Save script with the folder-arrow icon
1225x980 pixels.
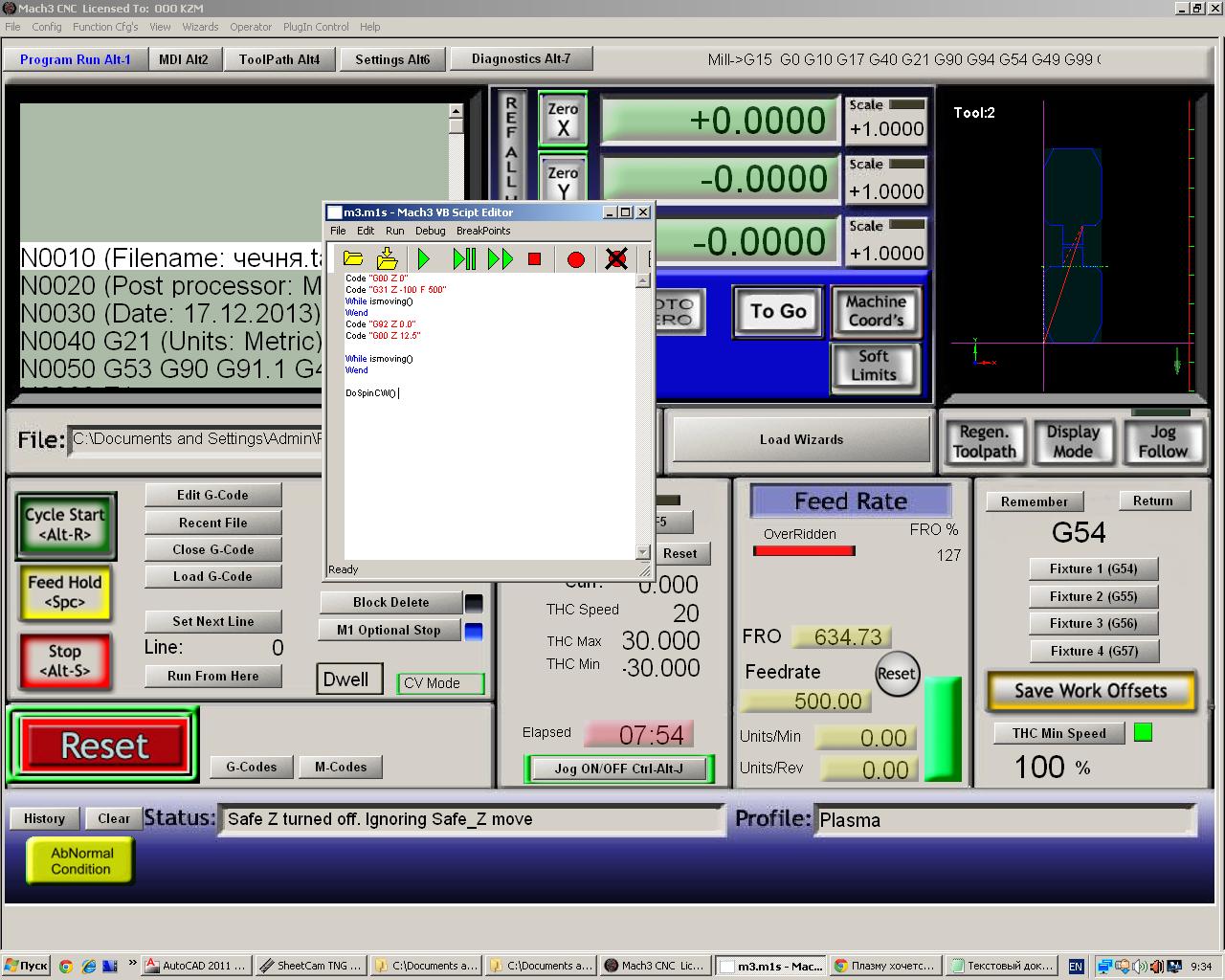[x=387, y=258]
